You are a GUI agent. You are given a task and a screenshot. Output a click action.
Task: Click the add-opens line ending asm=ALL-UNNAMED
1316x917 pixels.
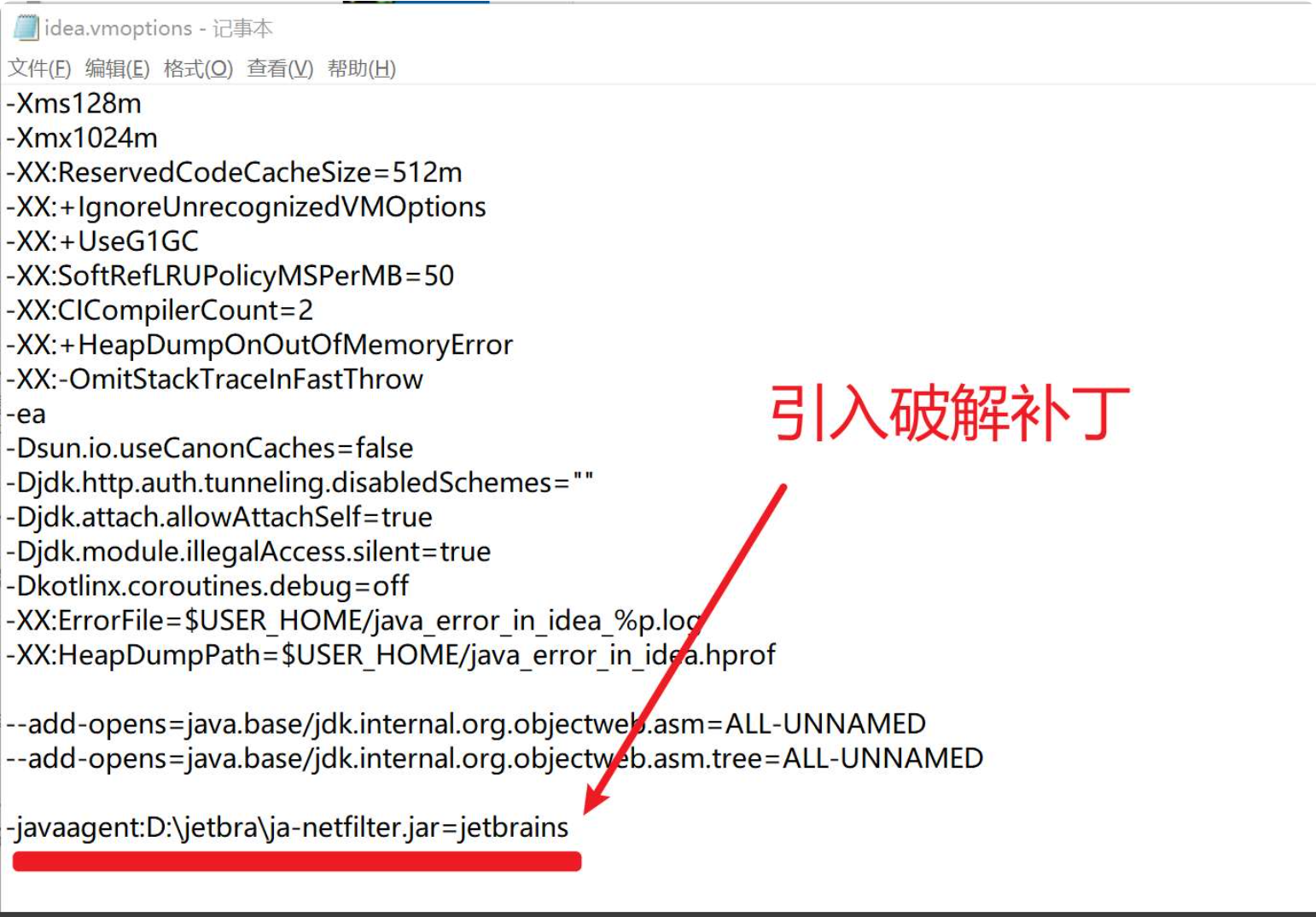466,724
